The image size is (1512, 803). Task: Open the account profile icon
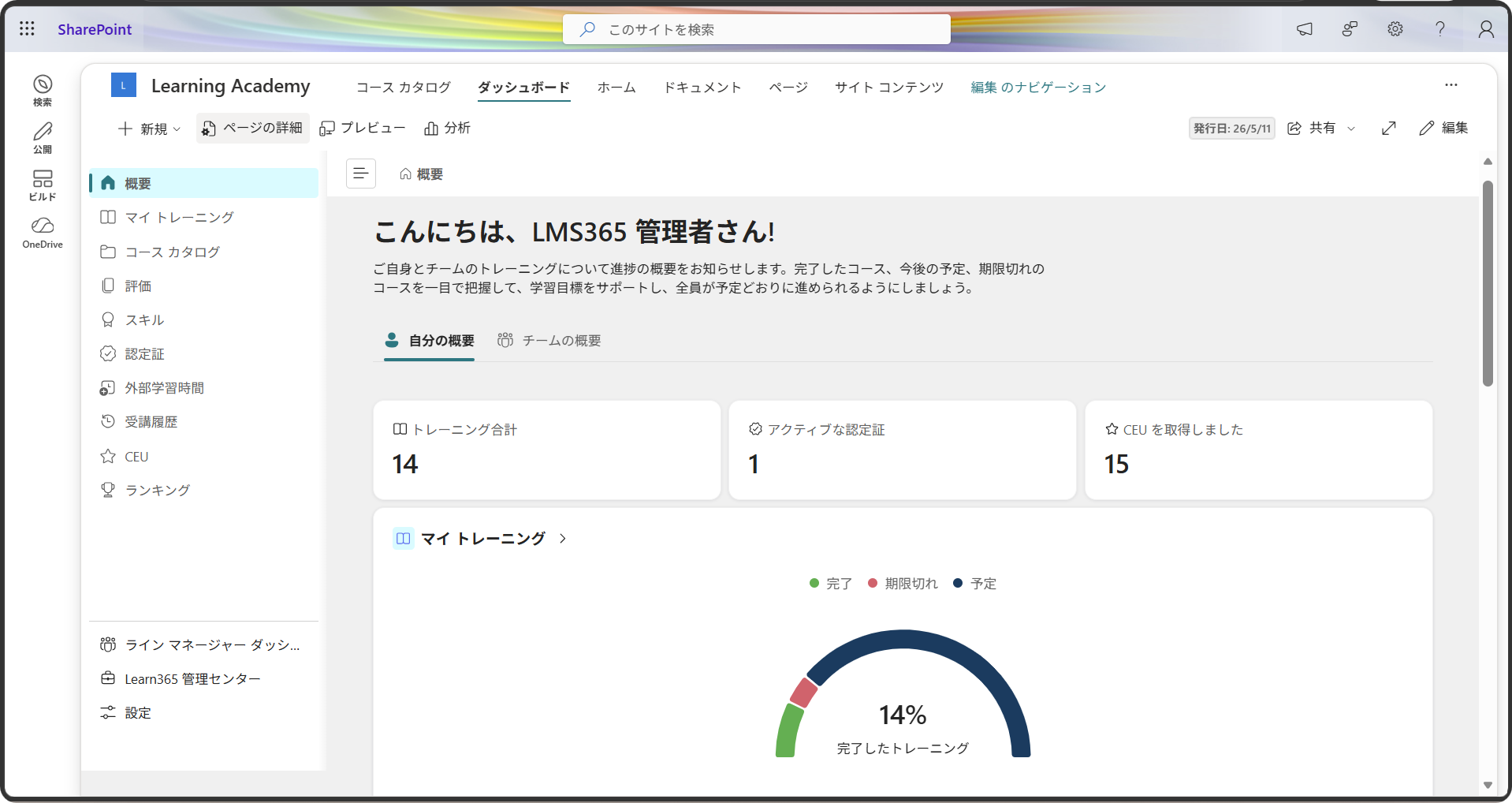coord(1486,29)
